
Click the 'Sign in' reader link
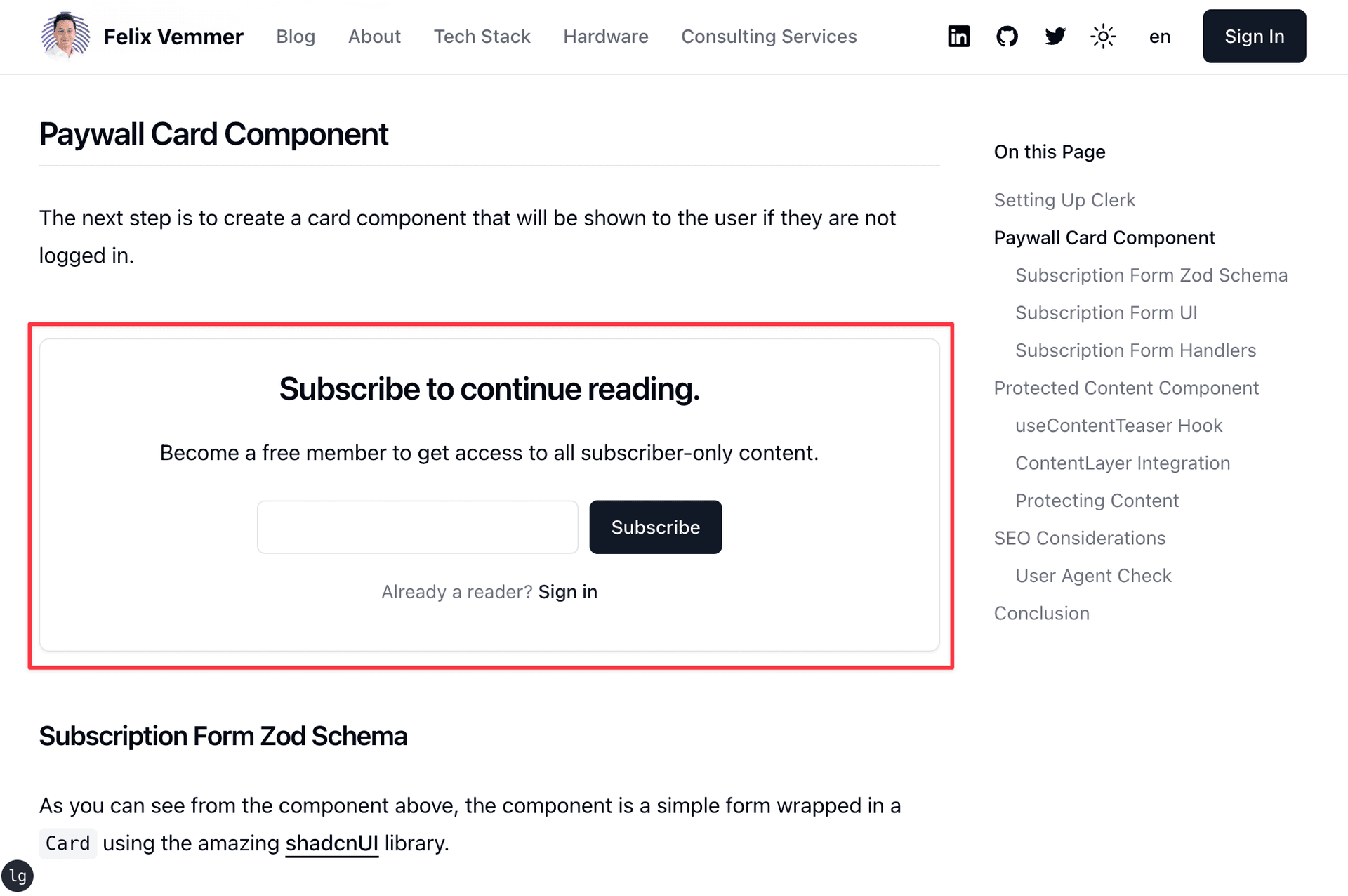point(567,592)
